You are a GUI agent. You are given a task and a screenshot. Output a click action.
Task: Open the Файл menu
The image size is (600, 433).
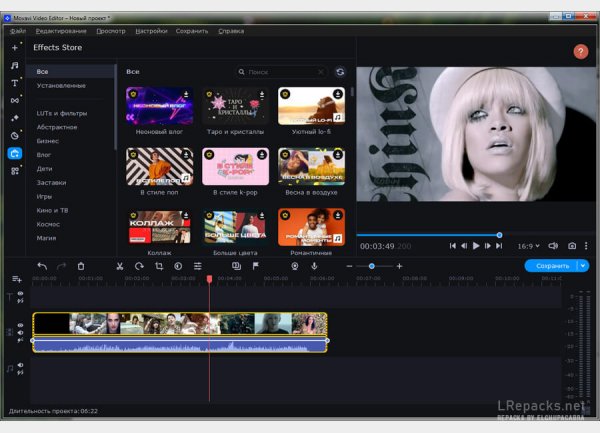(18, 31)
